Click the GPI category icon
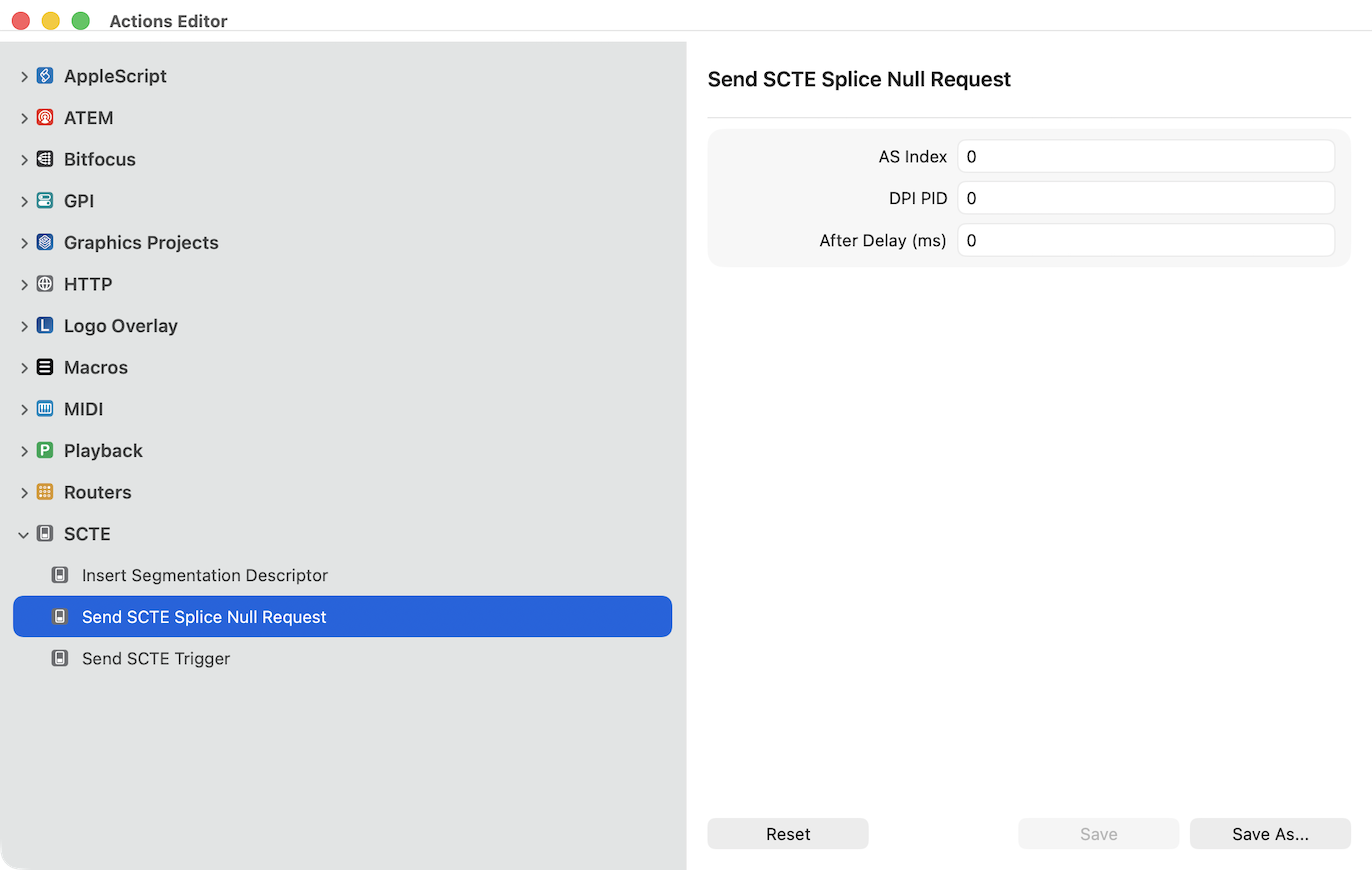1372x870 pixels. point(45,201)
